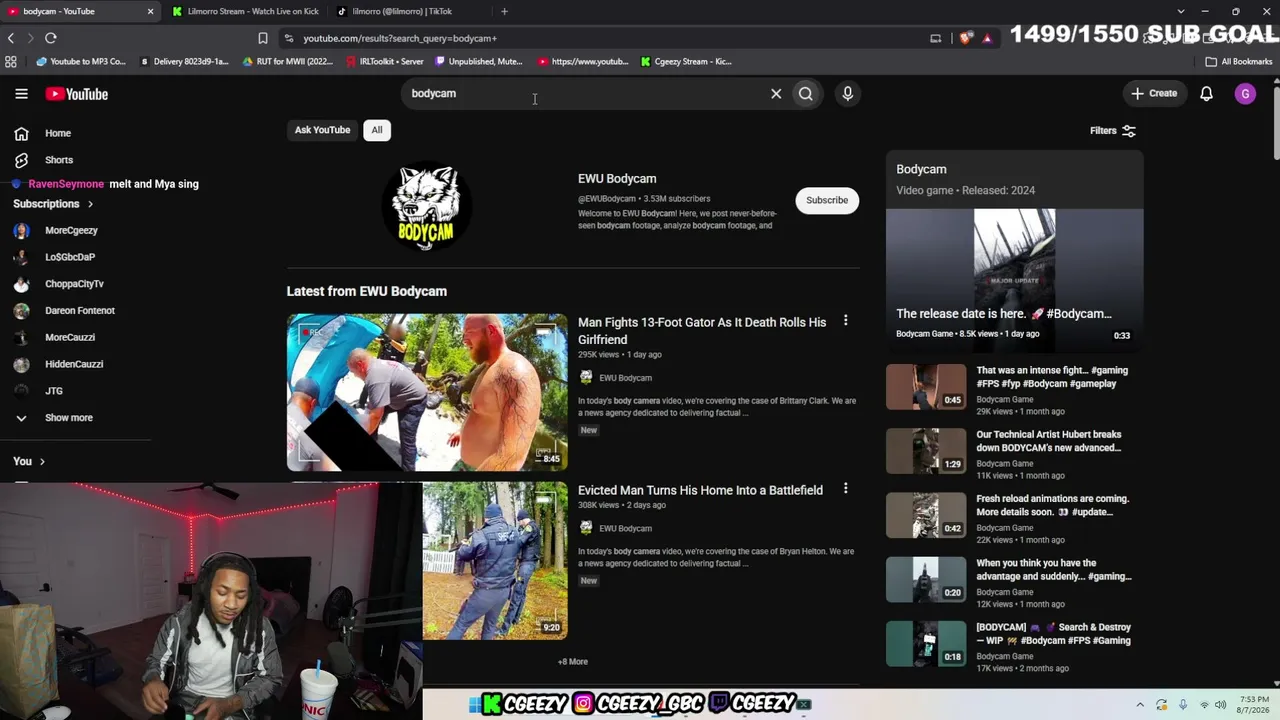Image resolution: width=1280 pixels, height=720 pixels.
Task: Open the Man Fights 13-Foot Gator title
Action: (x=702, y=331)
